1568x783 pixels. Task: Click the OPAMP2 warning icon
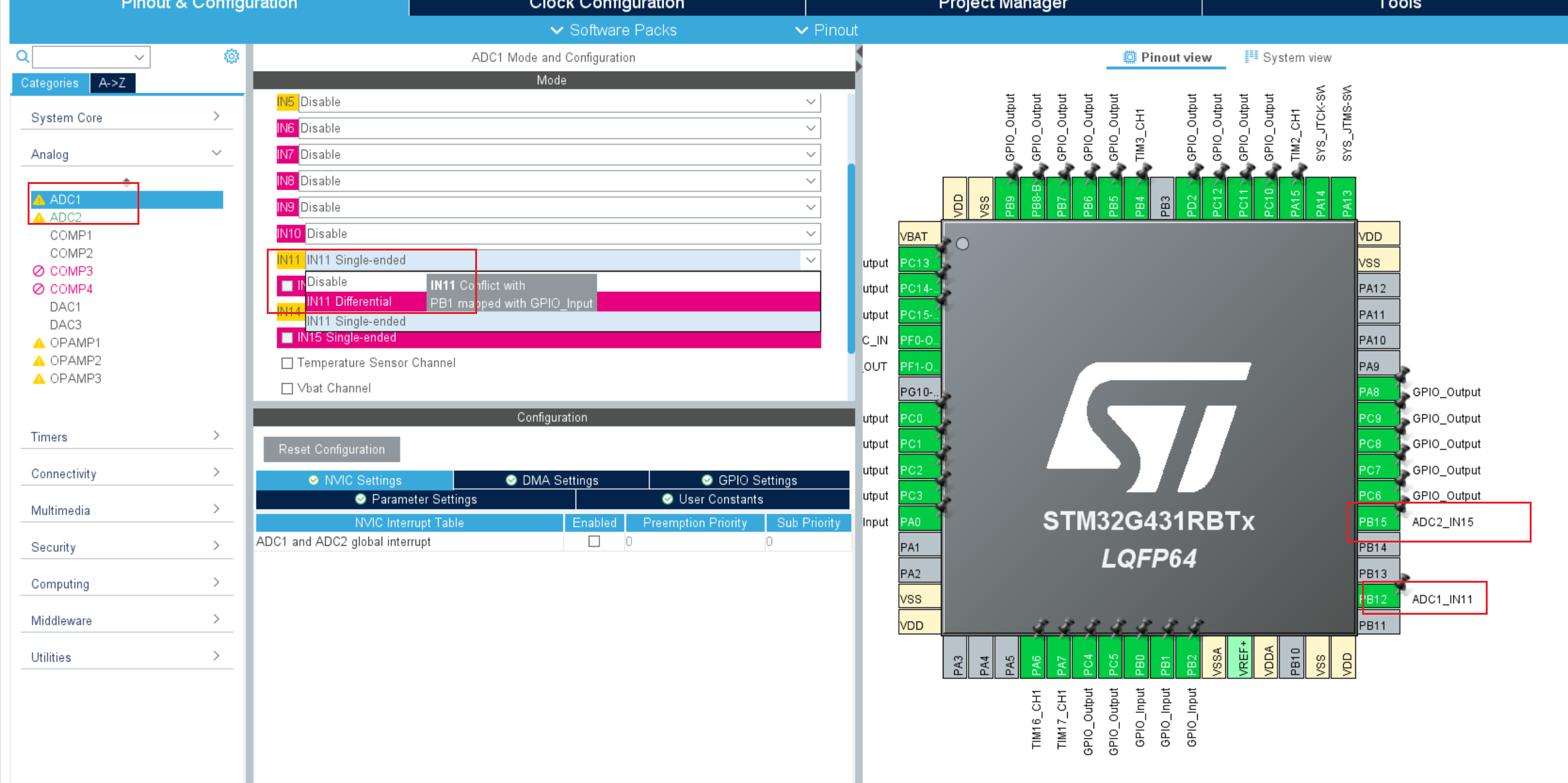point(39,361)
